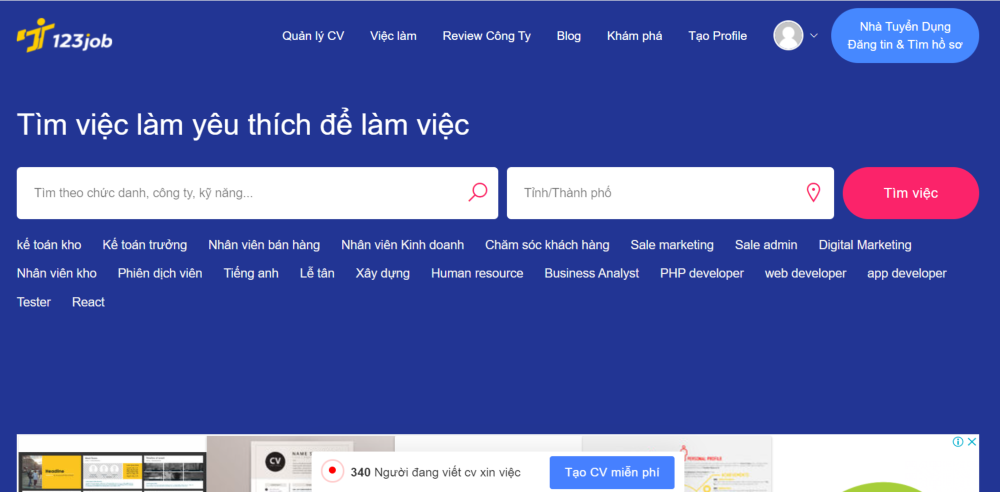Focus the Tỉnh/Thành phố field
The image size is (1000, 492).
coord(670,193)
